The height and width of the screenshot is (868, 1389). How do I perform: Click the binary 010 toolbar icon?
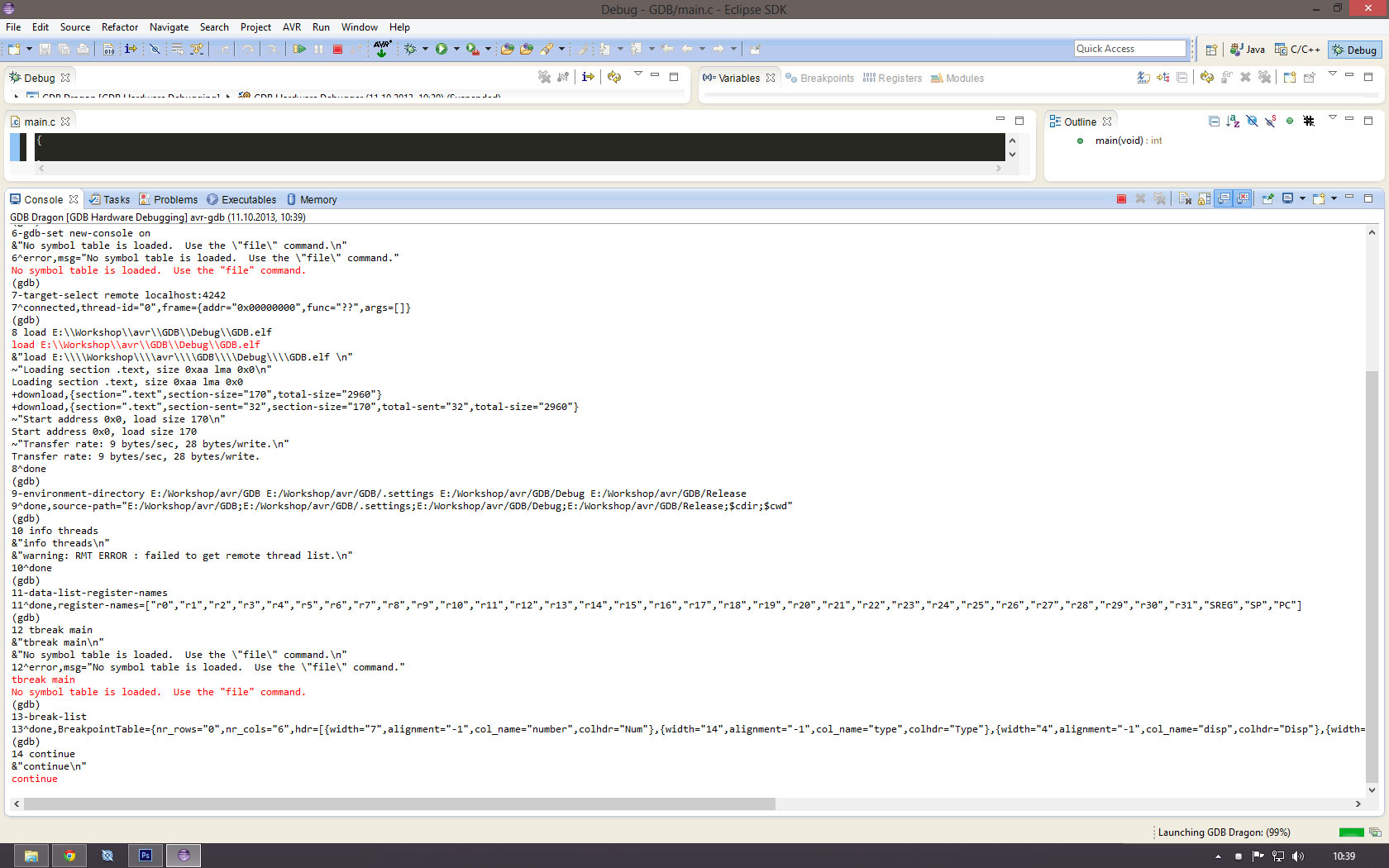(109, 50)
